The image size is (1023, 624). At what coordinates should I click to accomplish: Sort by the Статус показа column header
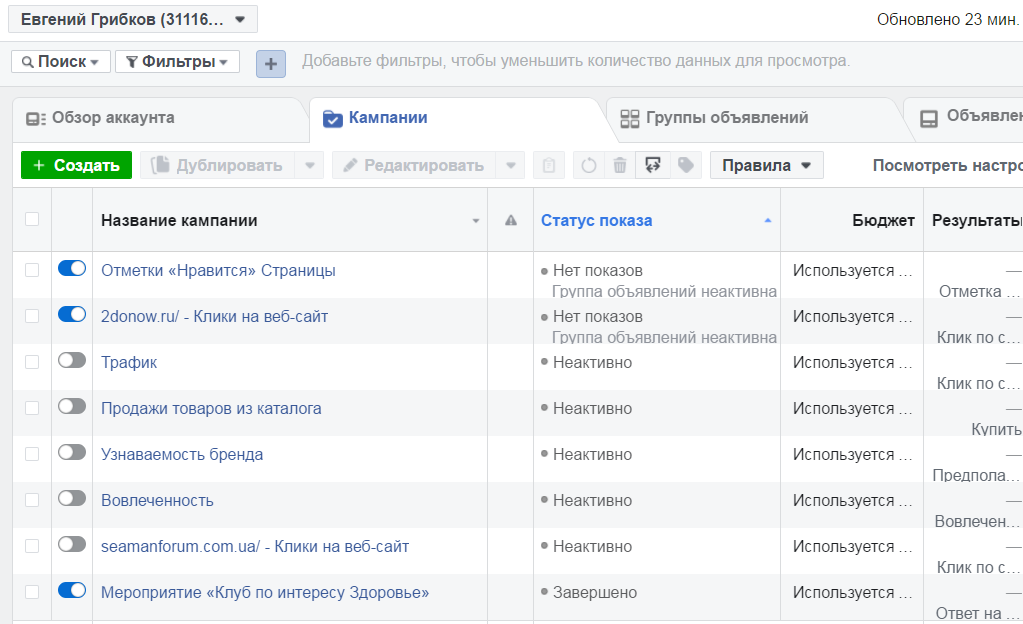pyautogui.click(x=596, y=220)
